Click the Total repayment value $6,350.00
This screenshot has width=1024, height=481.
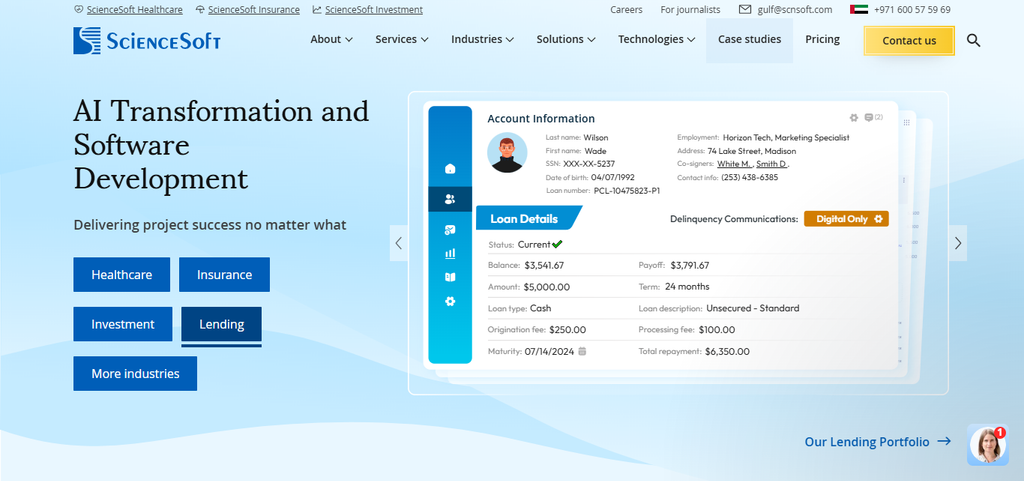point(728,351)
